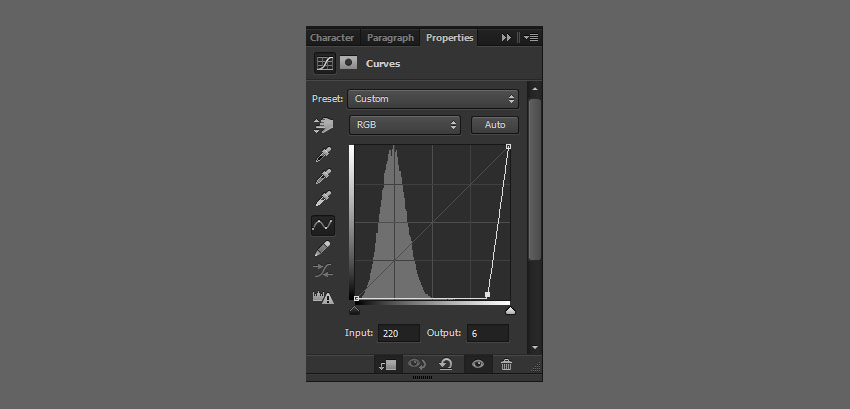Collapse panel using double-arrow icon
This screenshot has width=850, height=409.
pos(506,37)
